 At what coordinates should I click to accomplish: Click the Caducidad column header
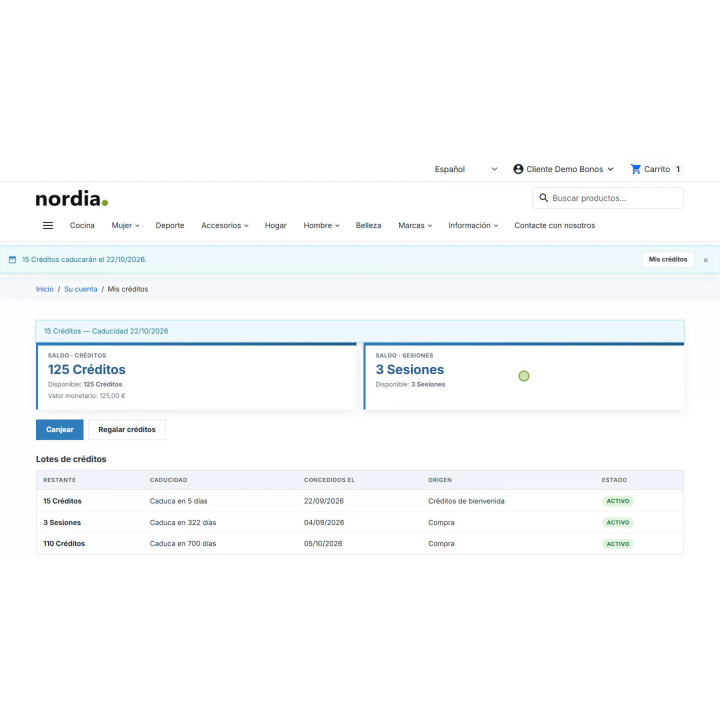[168, 480]
